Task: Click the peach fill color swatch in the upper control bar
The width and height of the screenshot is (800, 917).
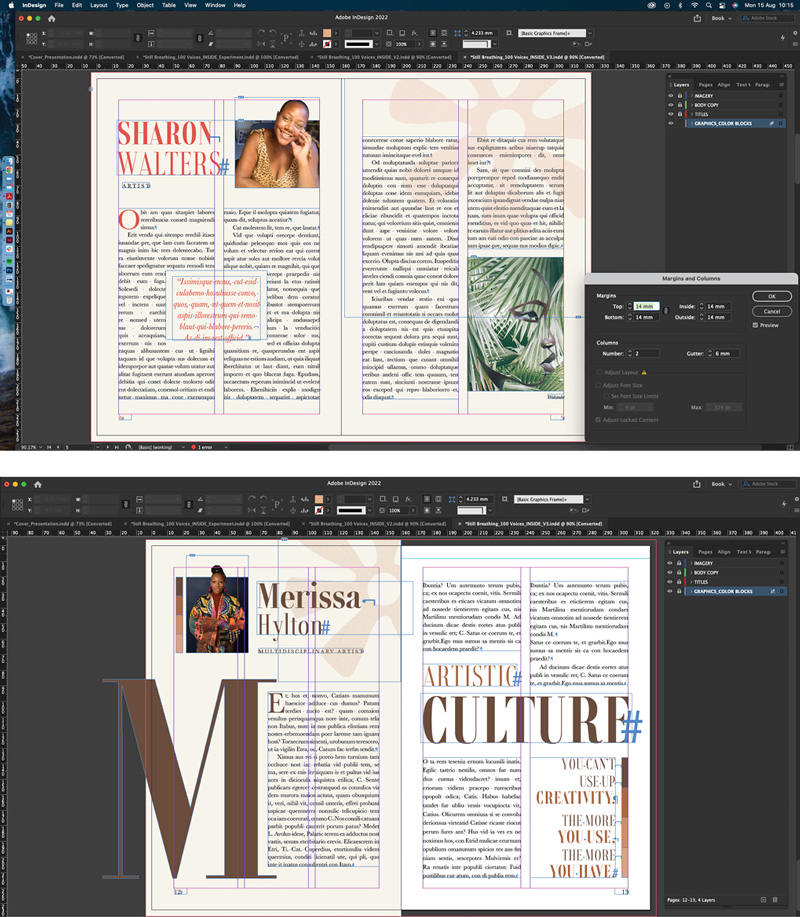Action: point(327,33)
